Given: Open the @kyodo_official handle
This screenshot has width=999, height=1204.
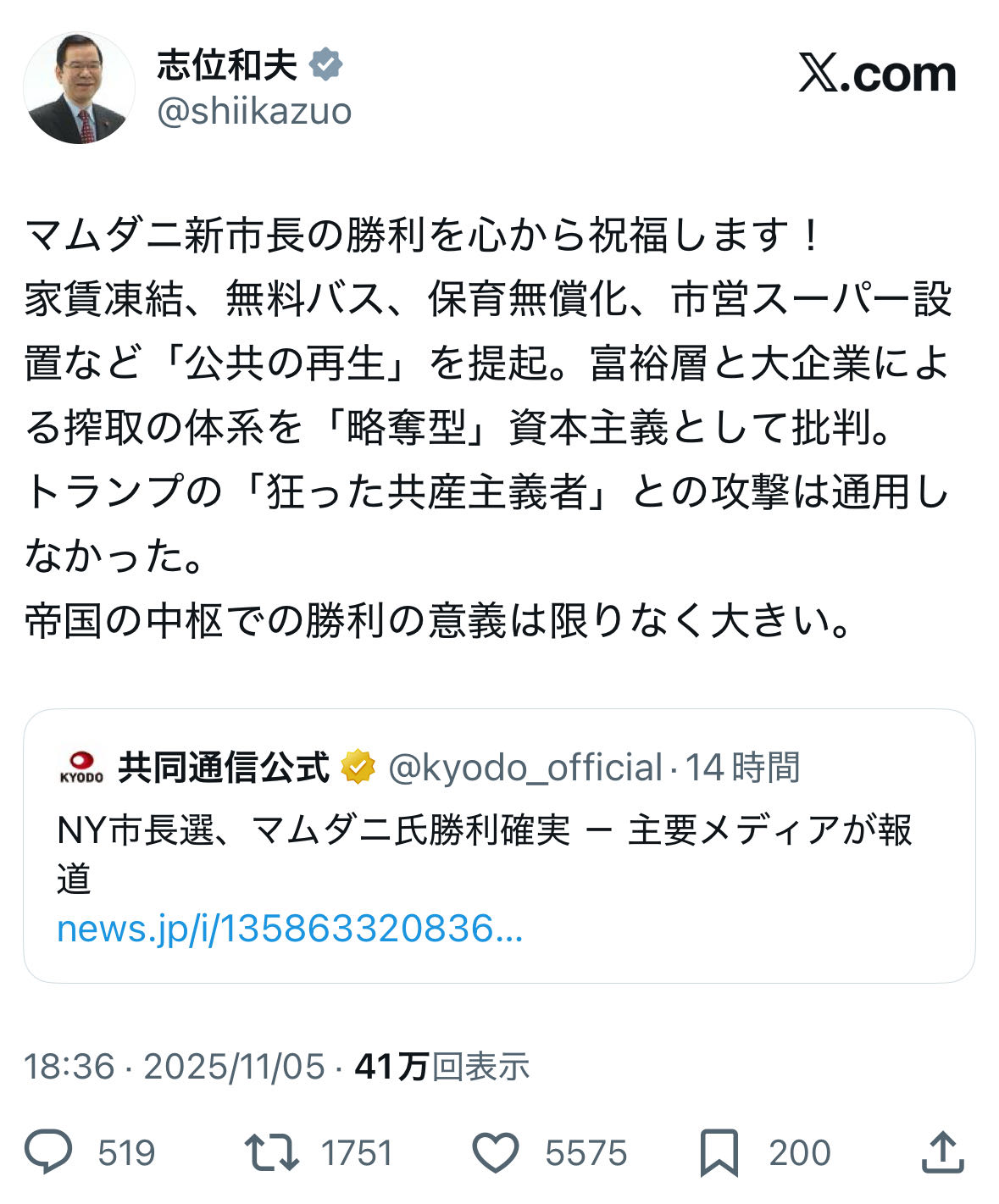Looking at the screenshot, I should click(525, 768).
